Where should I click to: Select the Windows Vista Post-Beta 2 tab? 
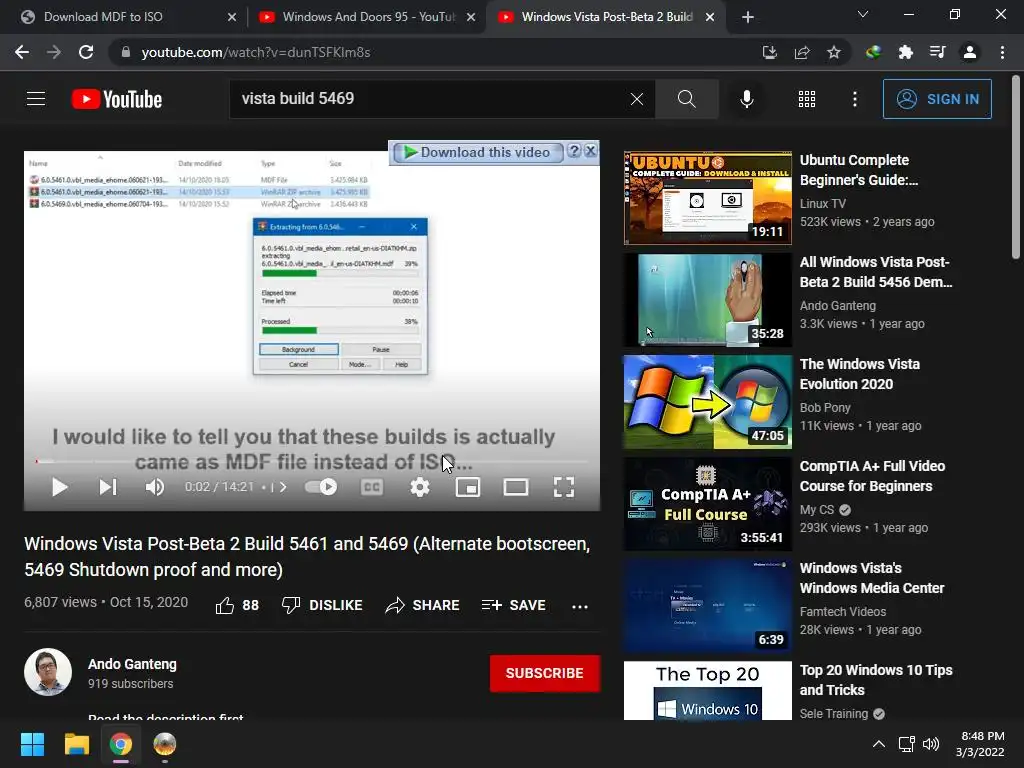click(607, 17)
